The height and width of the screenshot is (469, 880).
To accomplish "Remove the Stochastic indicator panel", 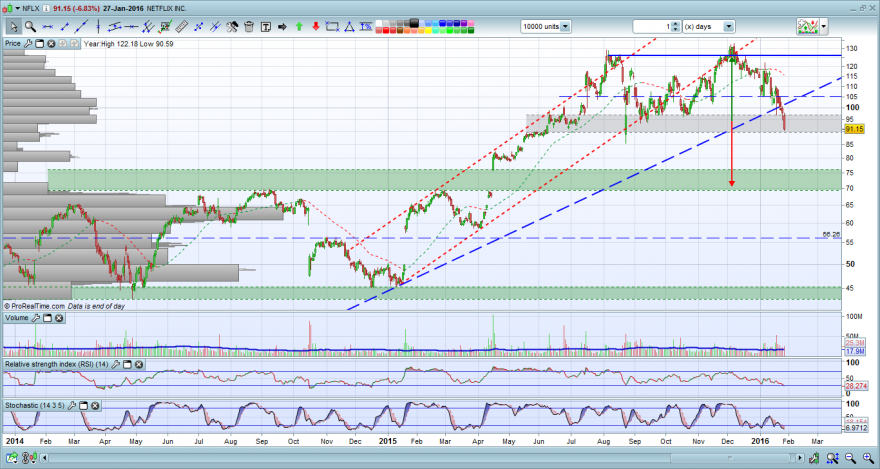I will click(x=95, y=405).
